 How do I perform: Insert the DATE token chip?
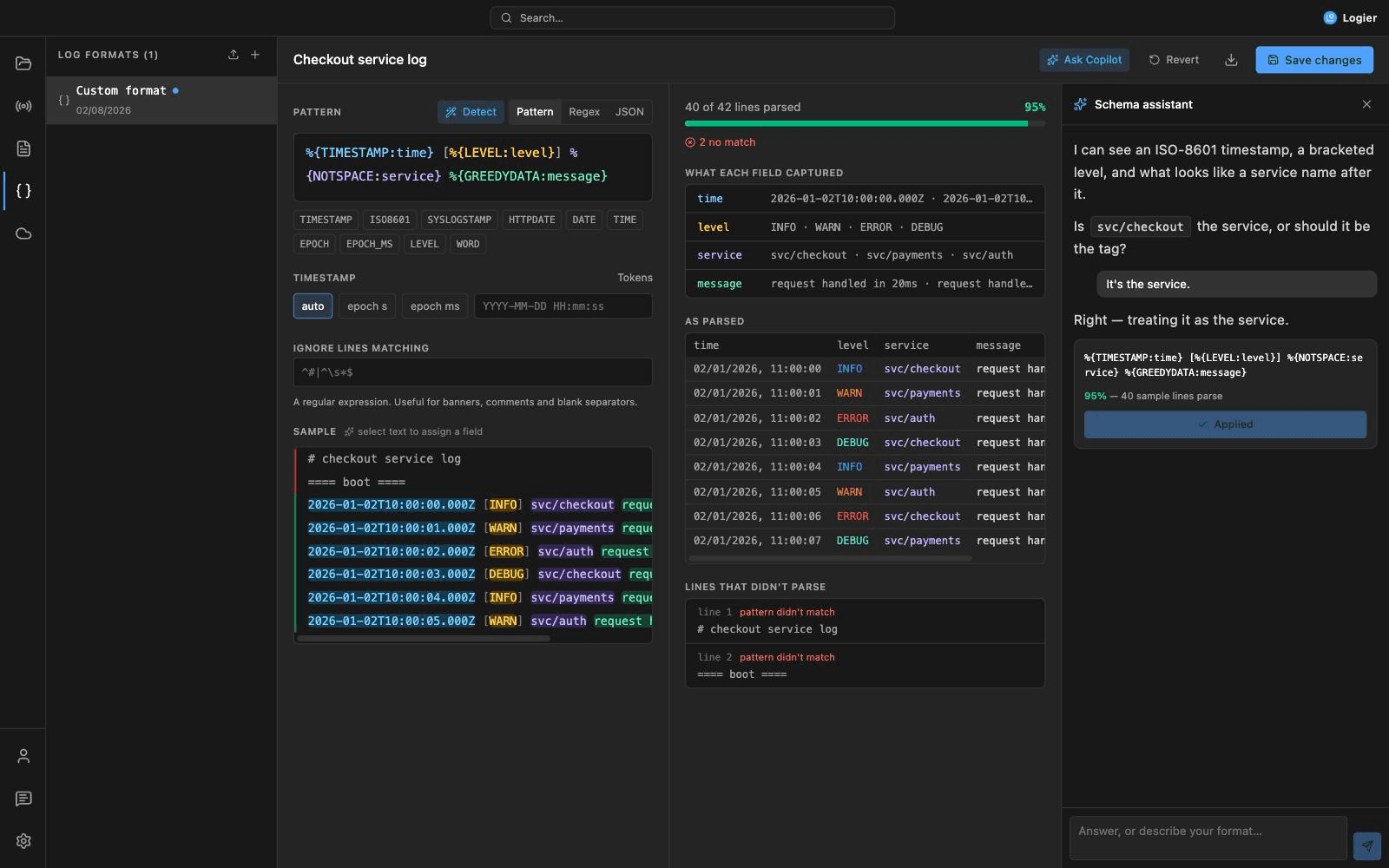pos(584,220)
